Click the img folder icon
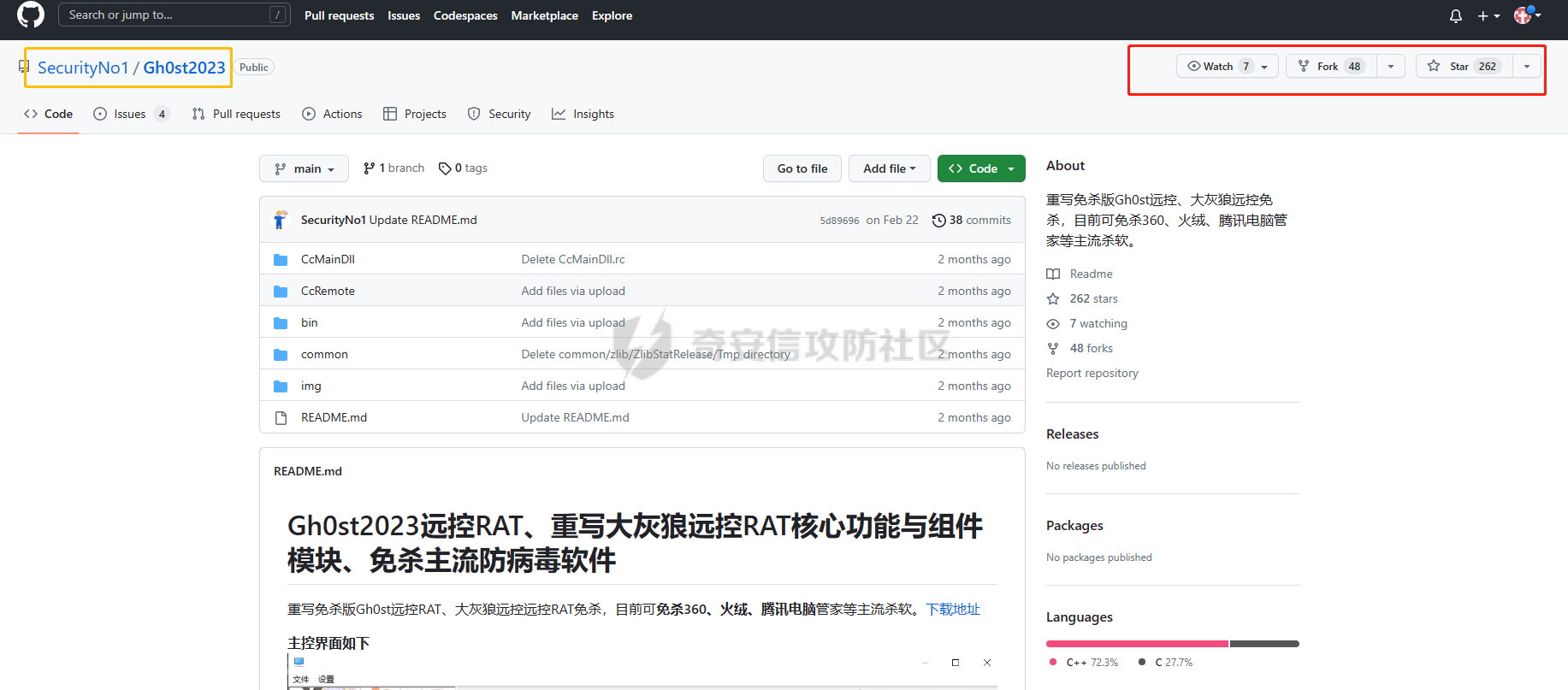Viewport: 1568px width, 690px height. pos(281,386)
